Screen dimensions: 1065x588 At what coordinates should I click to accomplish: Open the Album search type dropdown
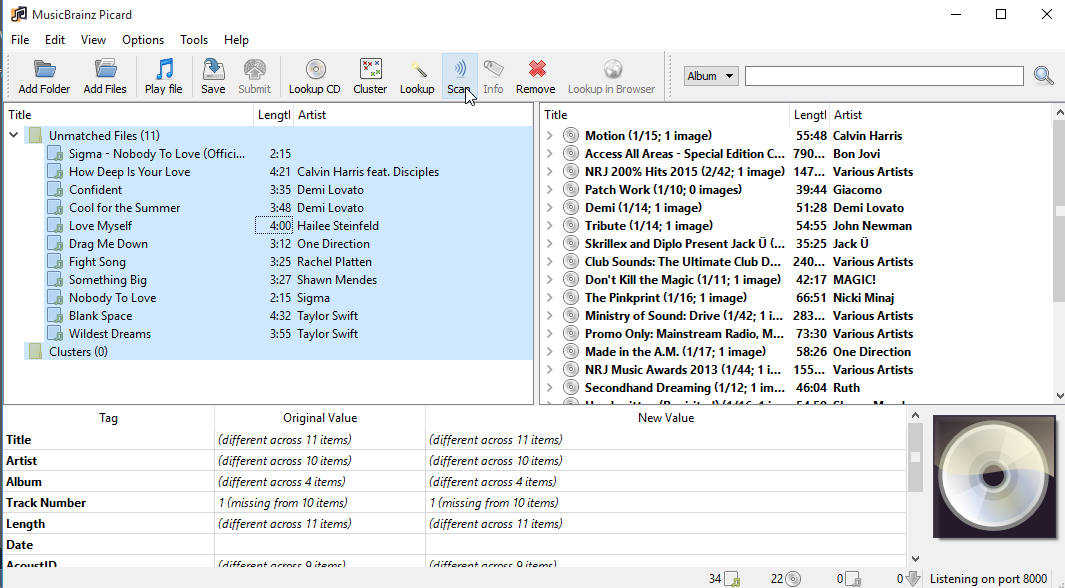[711, 76]
